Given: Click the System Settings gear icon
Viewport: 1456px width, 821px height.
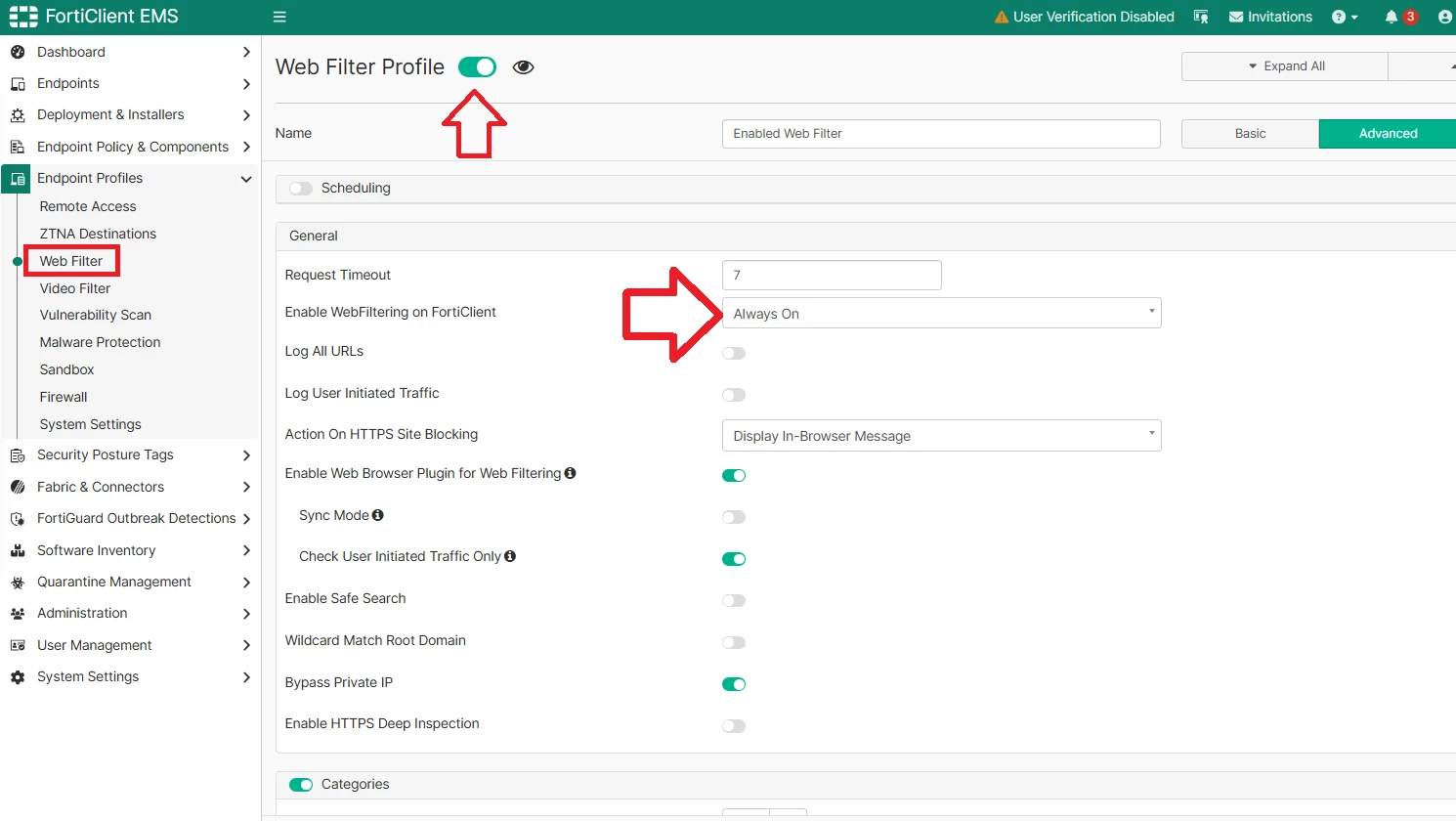Looking at the screenshot, I should (x=18, y=676).
